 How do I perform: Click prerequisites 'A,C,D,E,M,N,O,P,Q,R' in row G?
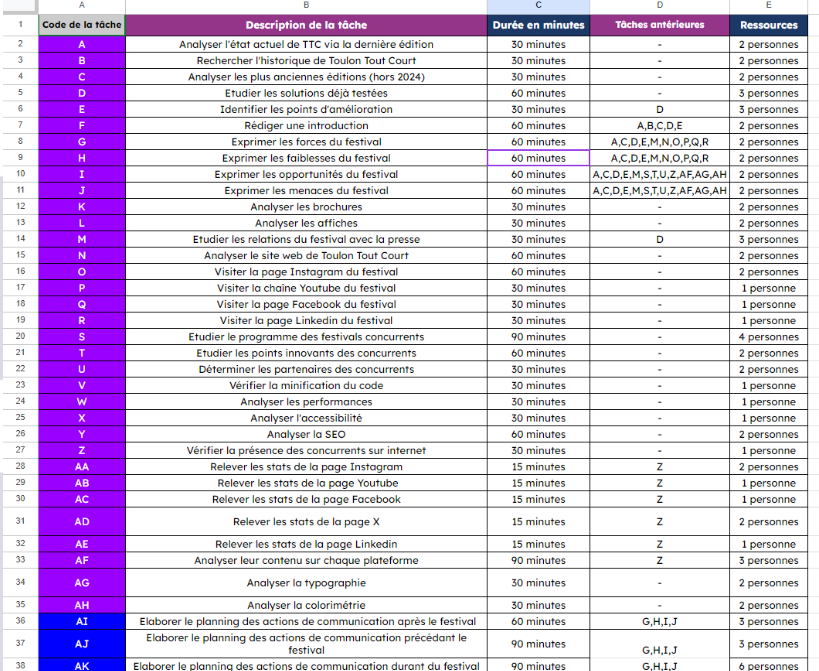click(x=660, y=142)
